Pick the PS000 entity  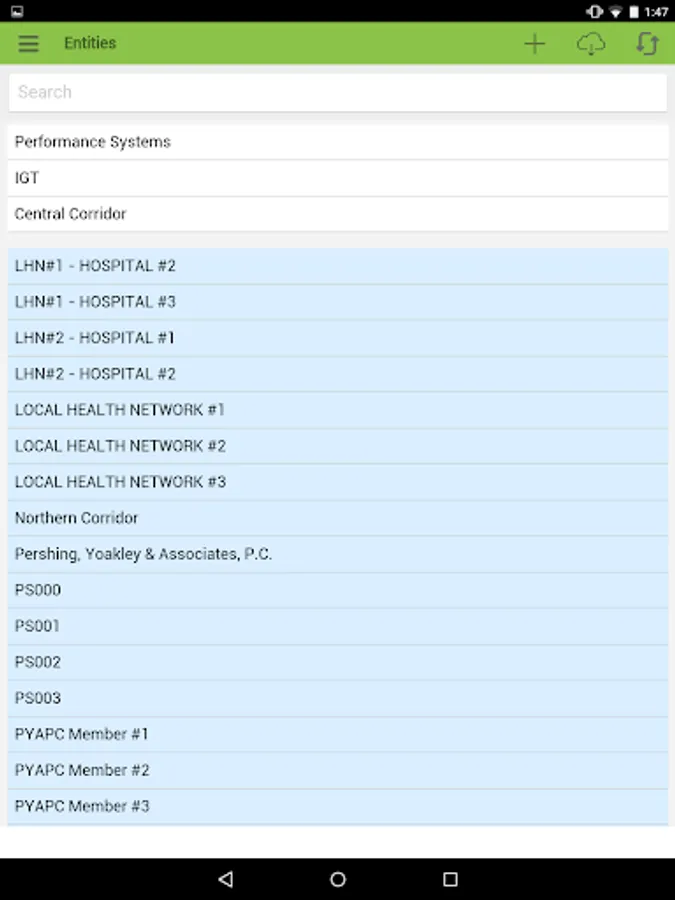[338, 590]
